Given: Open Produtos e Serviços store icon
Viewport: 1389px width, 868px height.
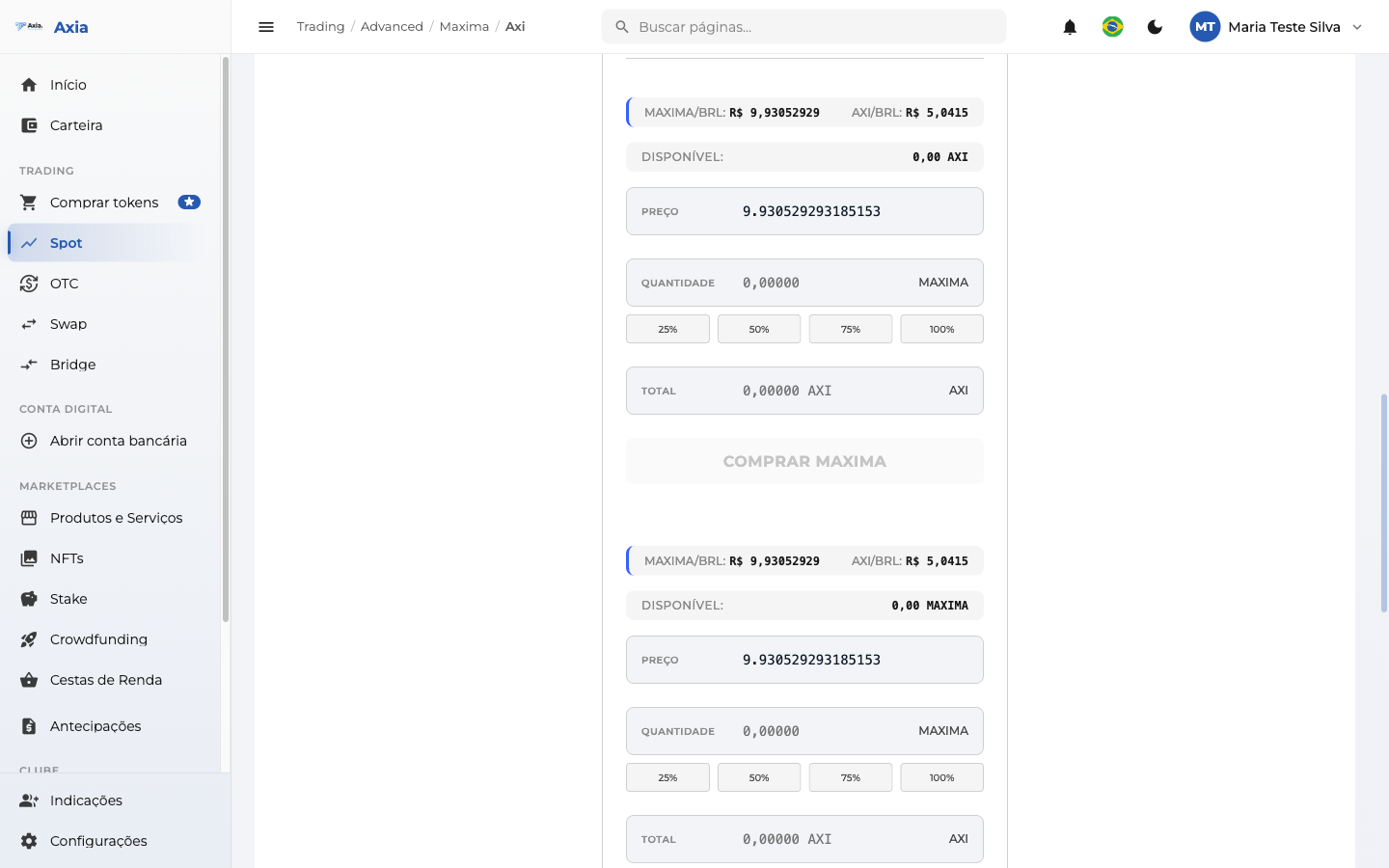Looking at the screenshot, I should [29, 518].
